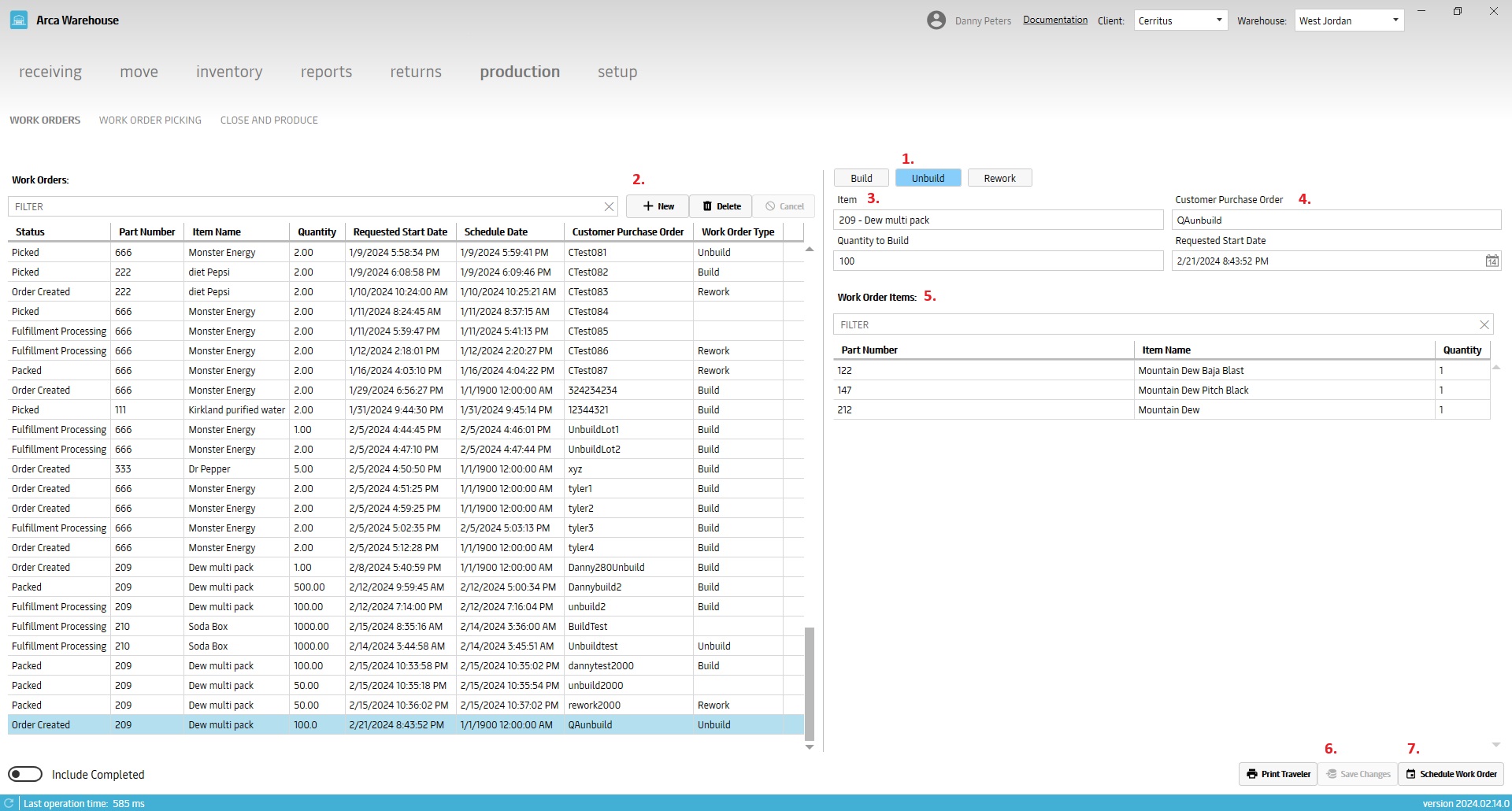Clear the Work Orders filter with X icon
This screenshot has width=1512, height=811.
point(609,206)
